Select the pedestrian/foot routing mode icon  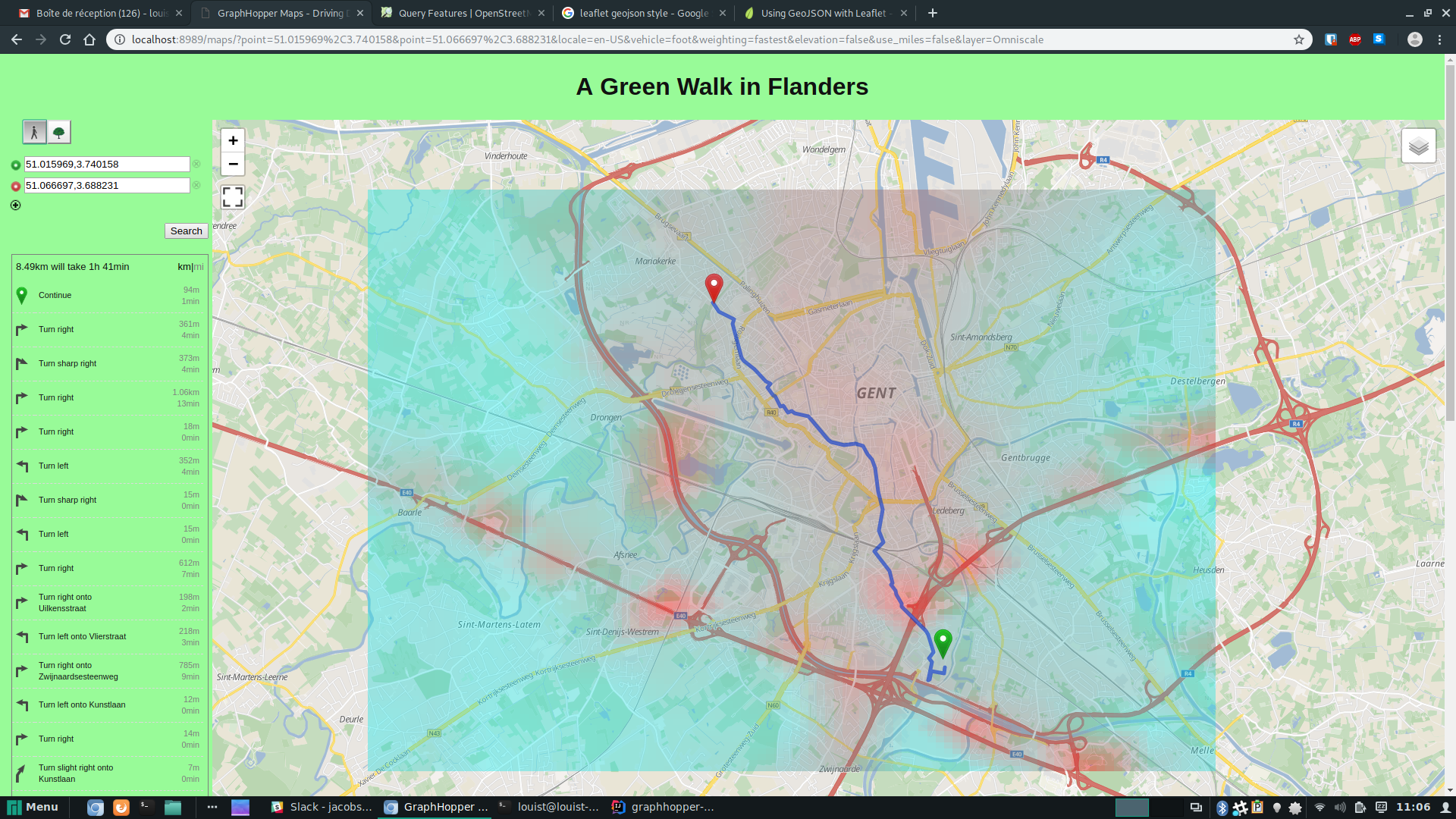point(35,131)
